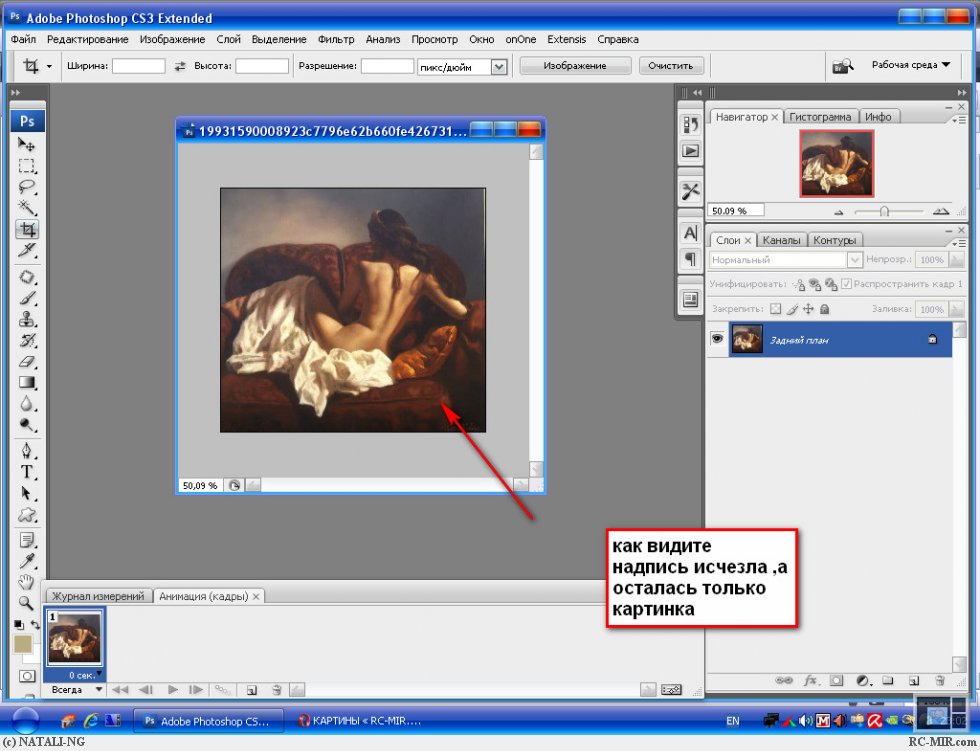Open the Actions panel icon
This screenshot has width=980, height=751.
click(x=690, y=151)
